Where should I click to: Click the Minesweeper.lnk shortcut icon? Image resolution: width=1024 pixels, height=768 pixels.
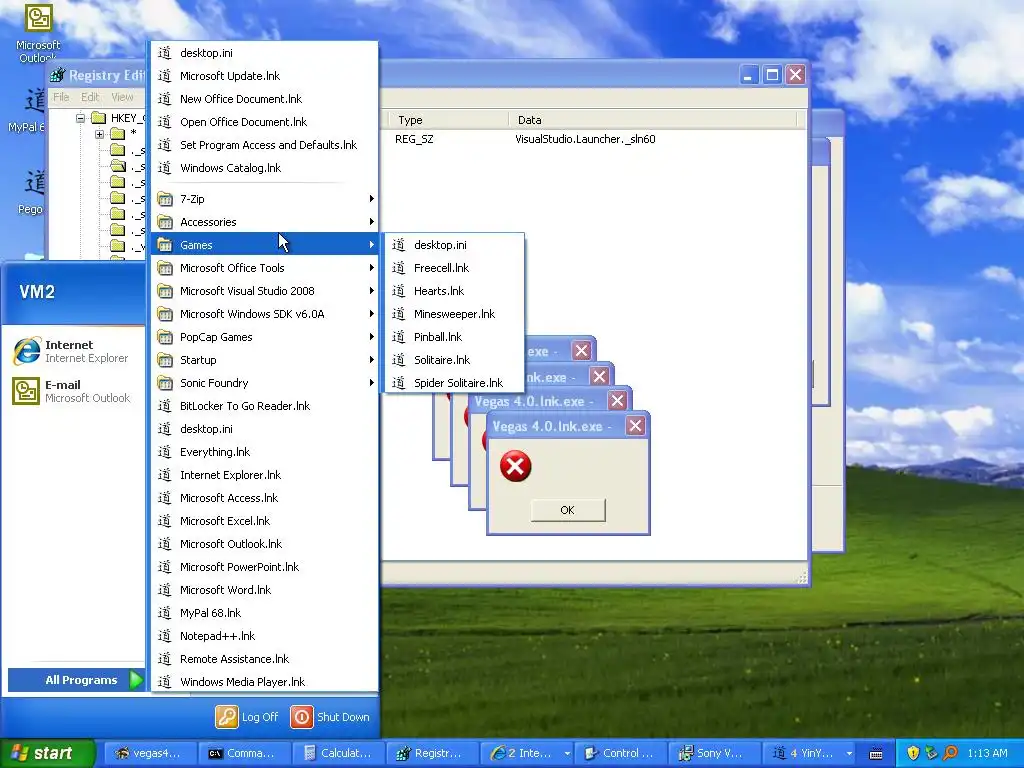point(398,314)
